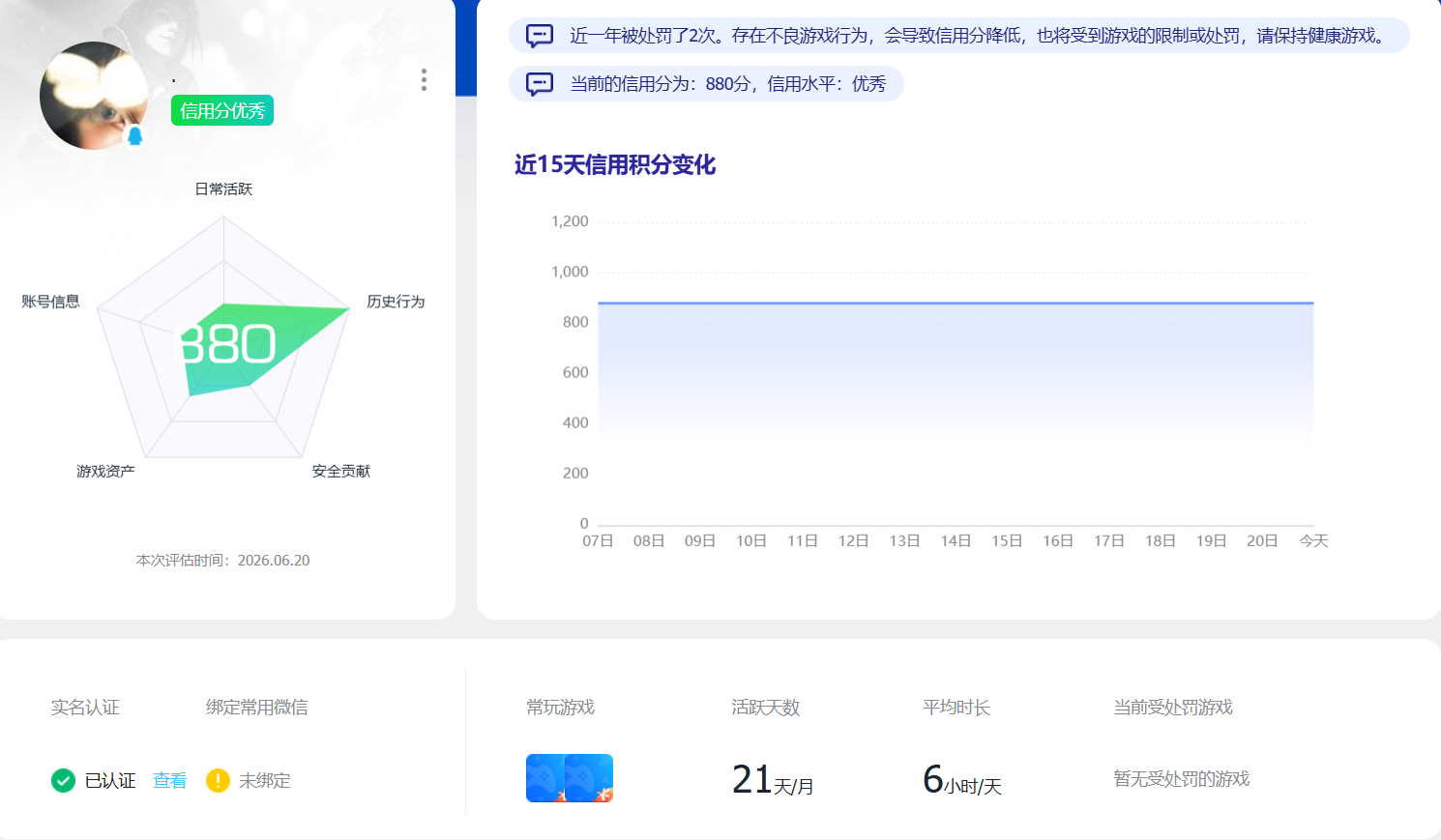1441x840 pixels.
Task: Click the 游戏资产 radar axis label
Action: point(105,471)
